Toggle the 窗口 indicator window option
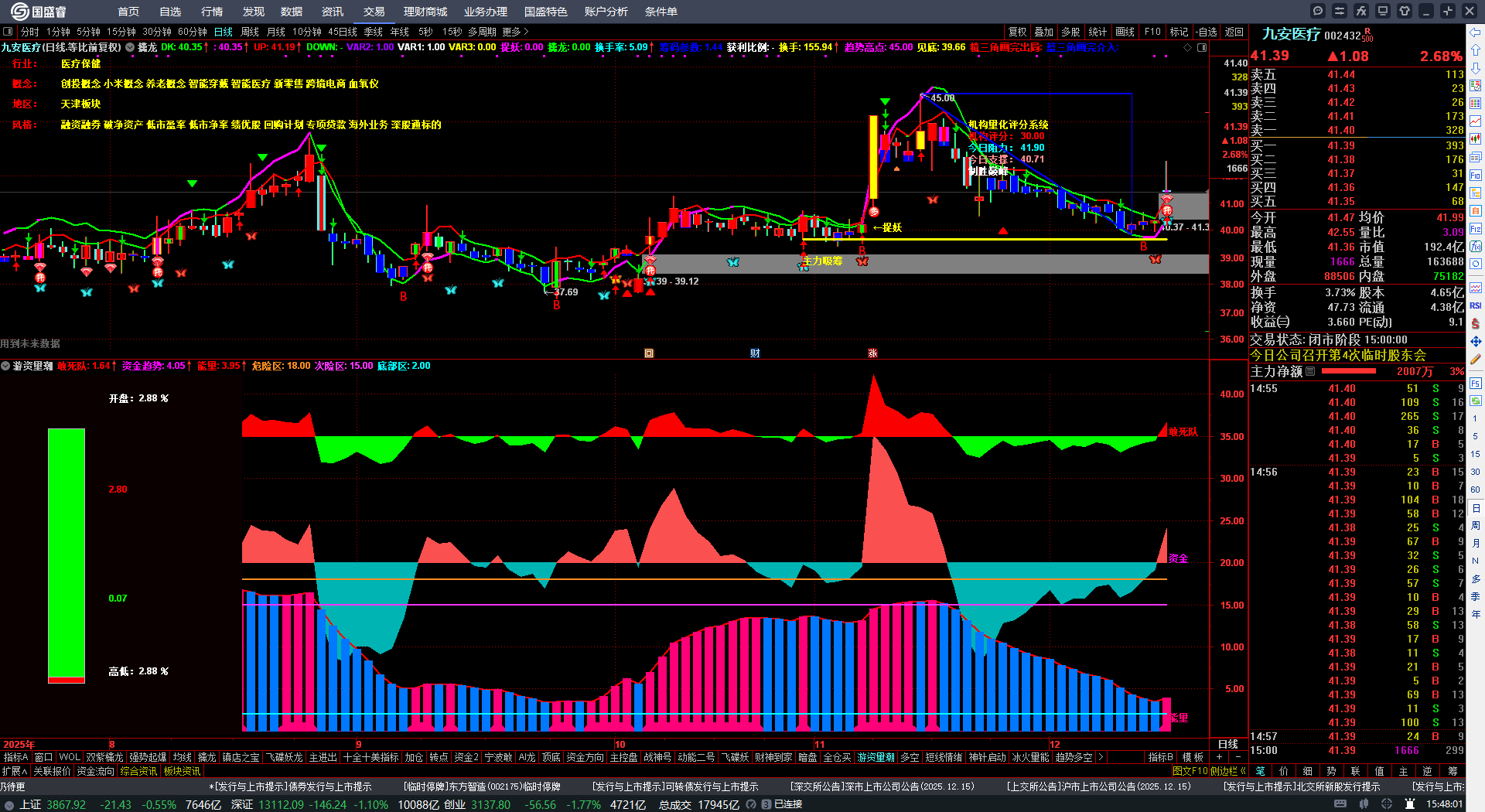1485x812 pixels. click(x=43, y=757)
